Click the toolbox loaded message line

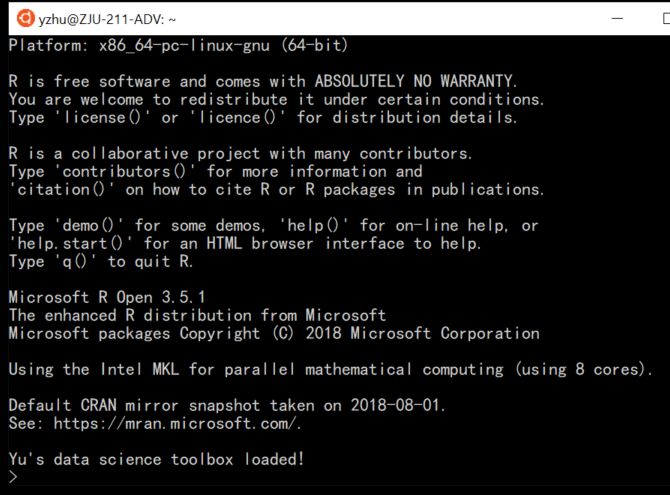(156, 460)
